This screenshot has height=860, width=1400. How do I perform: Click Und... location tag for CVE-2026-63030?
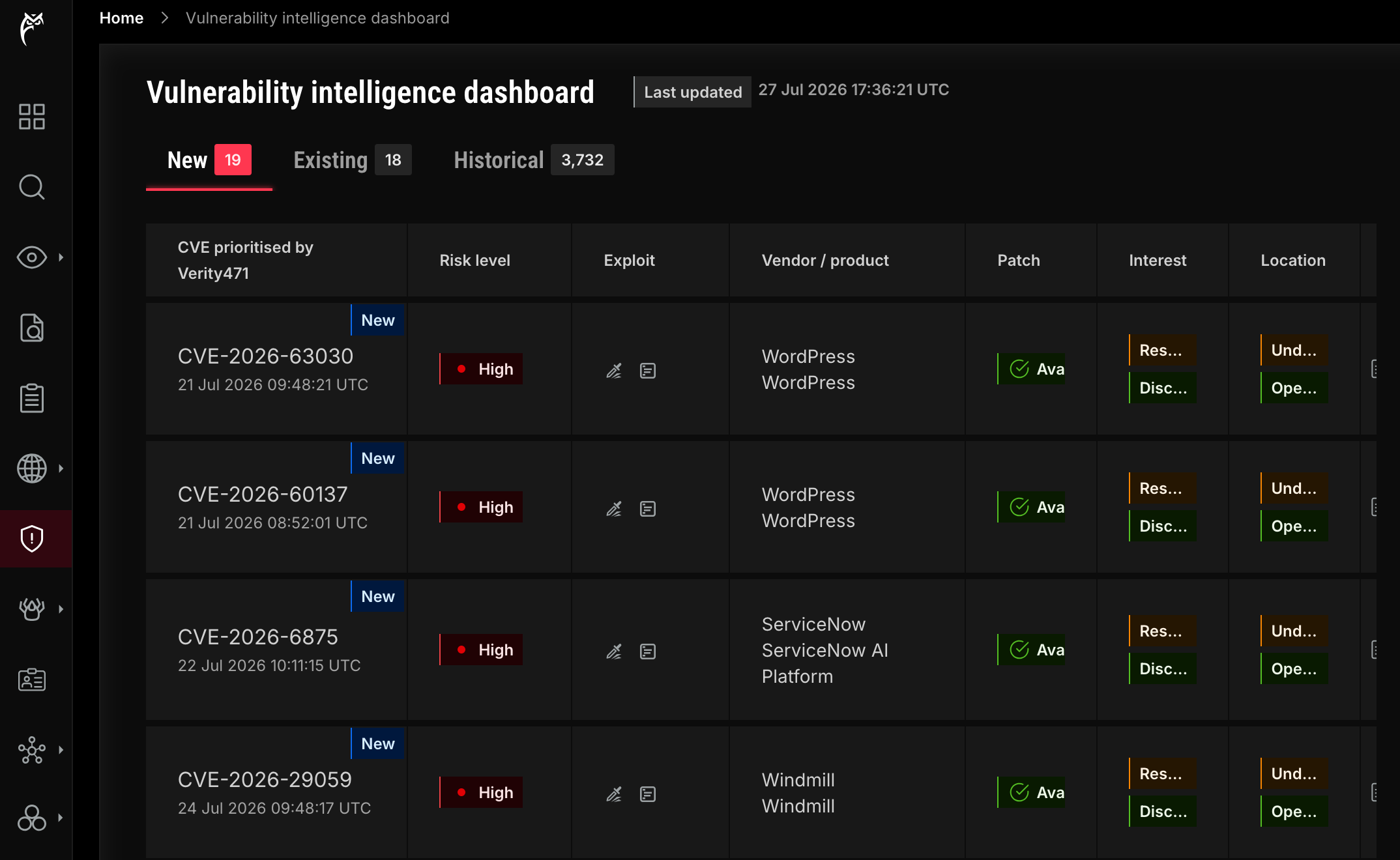[x=1294, y=351]
